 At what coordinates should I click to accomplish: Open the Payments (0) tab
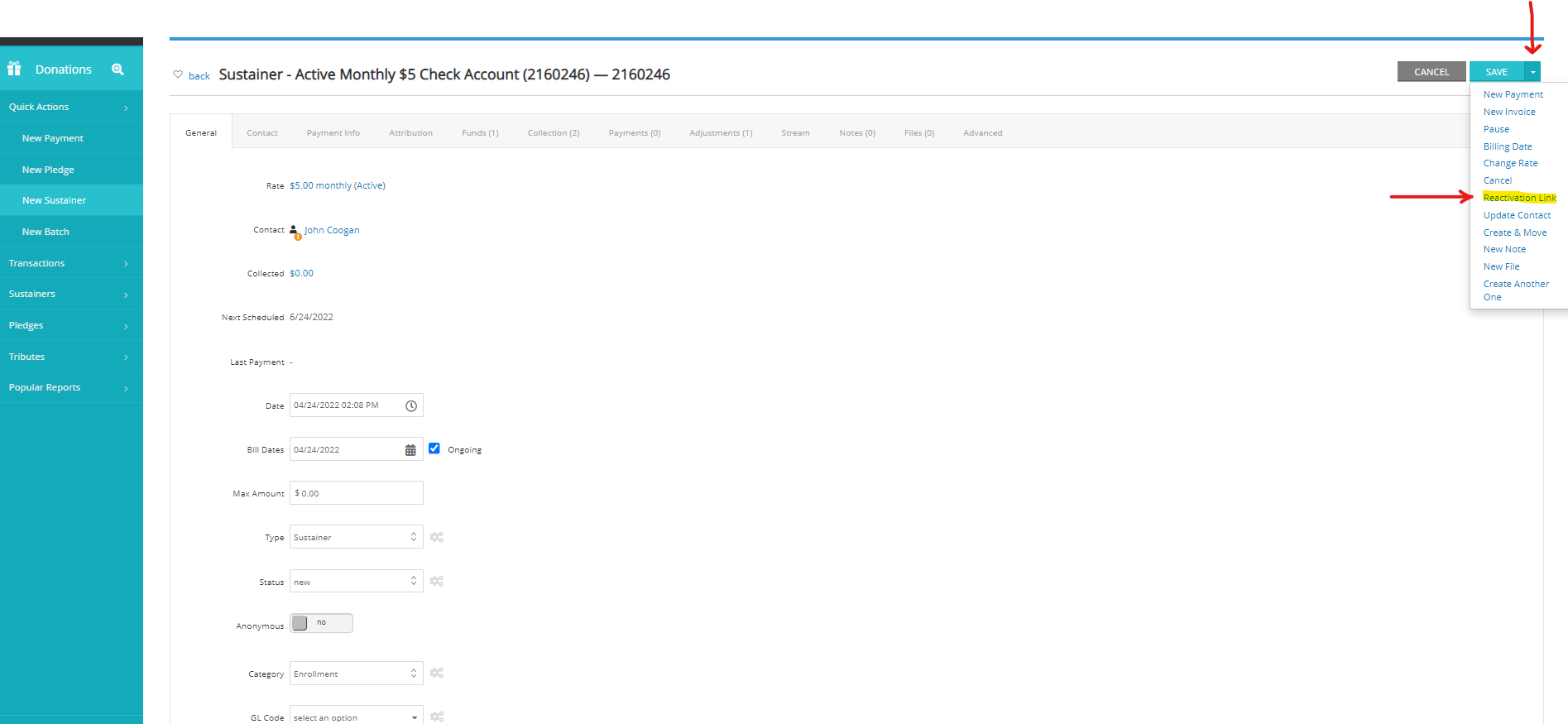[635, 132]
